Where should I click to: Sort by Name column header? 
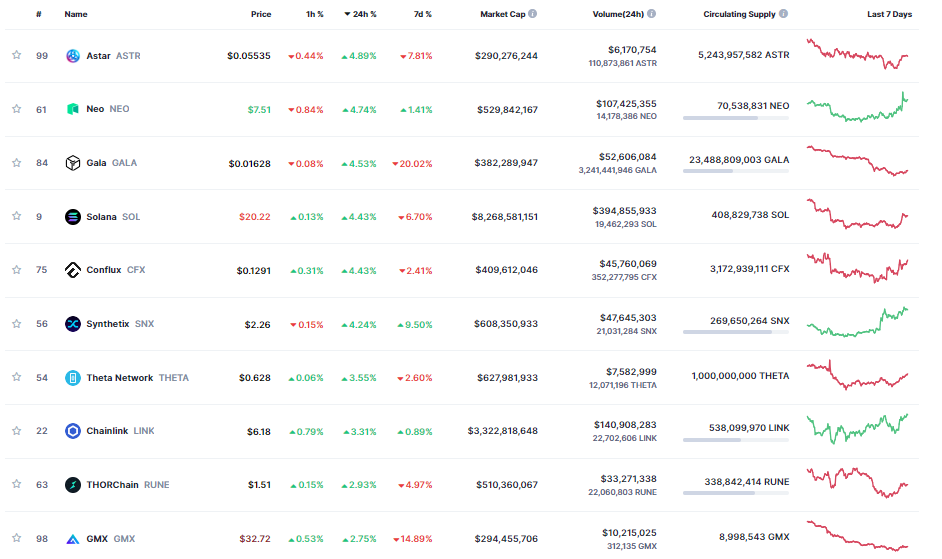click(76, 14)
